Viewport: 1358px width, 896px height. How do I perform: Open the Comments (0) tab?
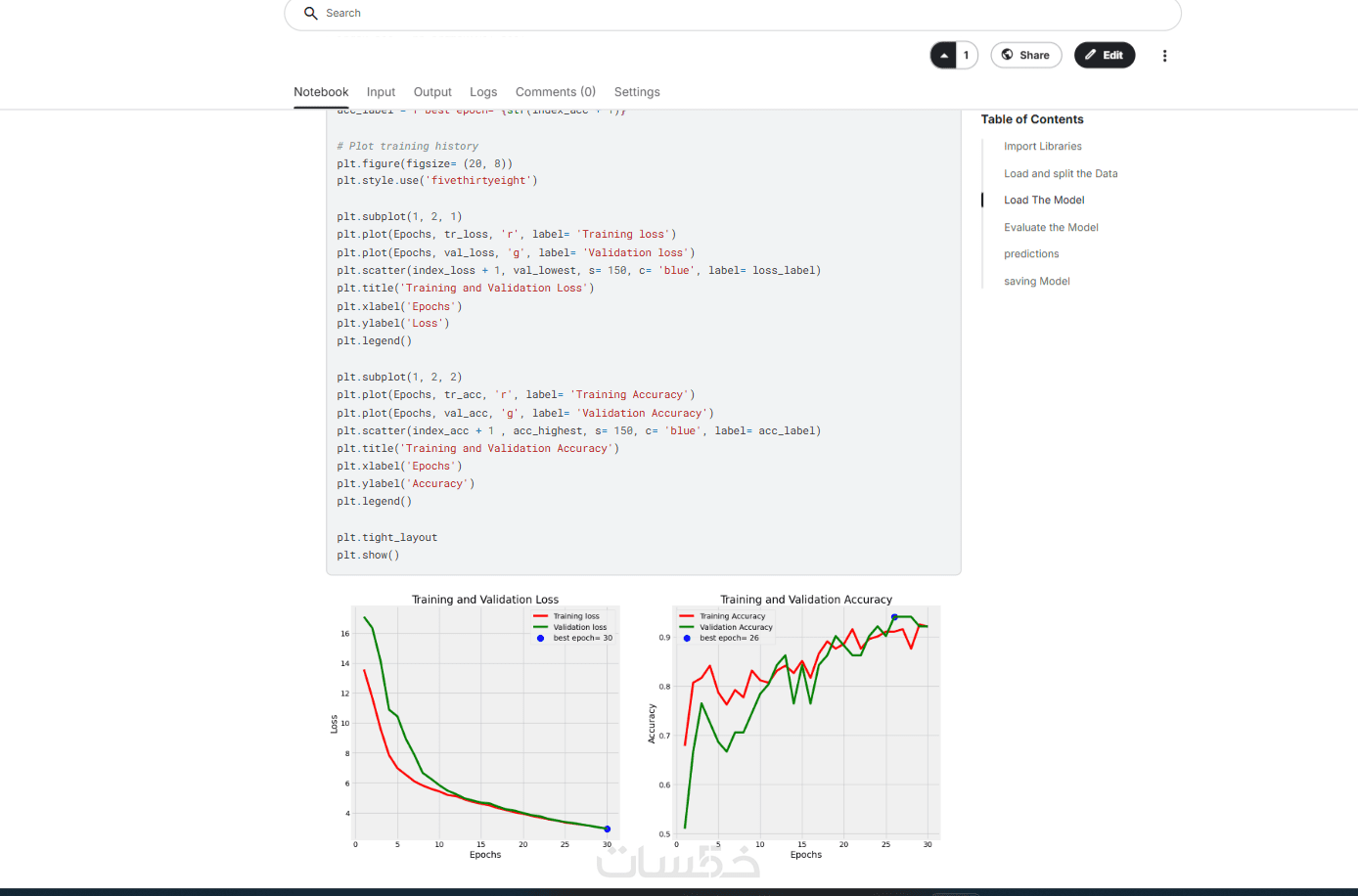tap(555, 92)
